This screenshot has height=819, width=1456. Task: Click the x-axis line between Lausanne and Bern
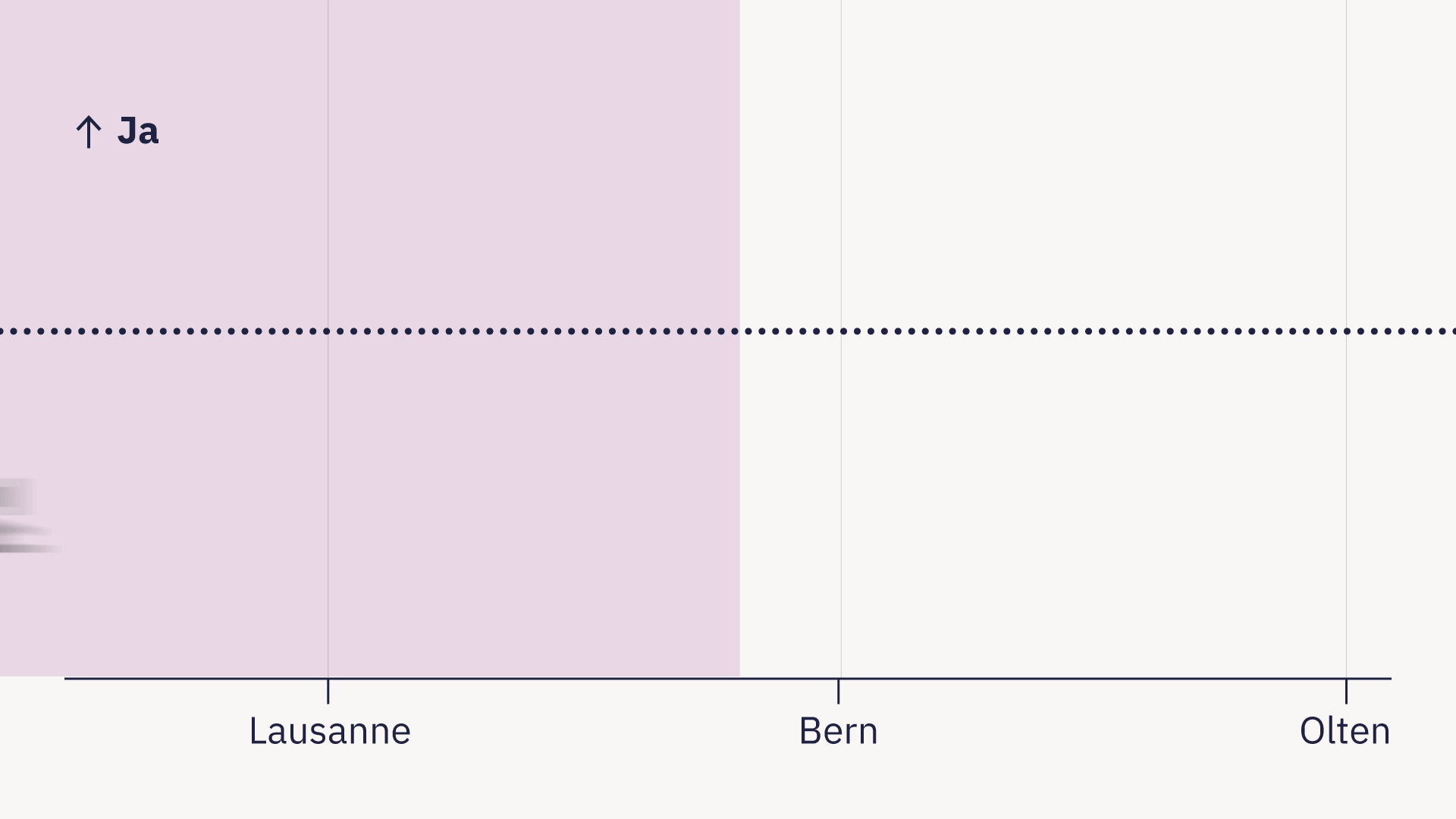[x=584, y=679]
